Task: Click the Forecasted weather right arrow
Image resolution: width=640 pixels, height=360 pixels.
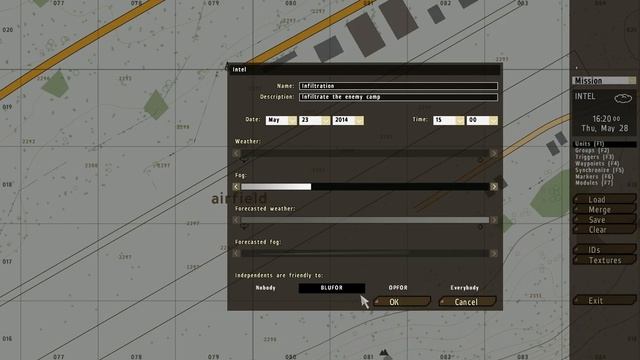Action: pyautogui.click(x=493, y=220)
